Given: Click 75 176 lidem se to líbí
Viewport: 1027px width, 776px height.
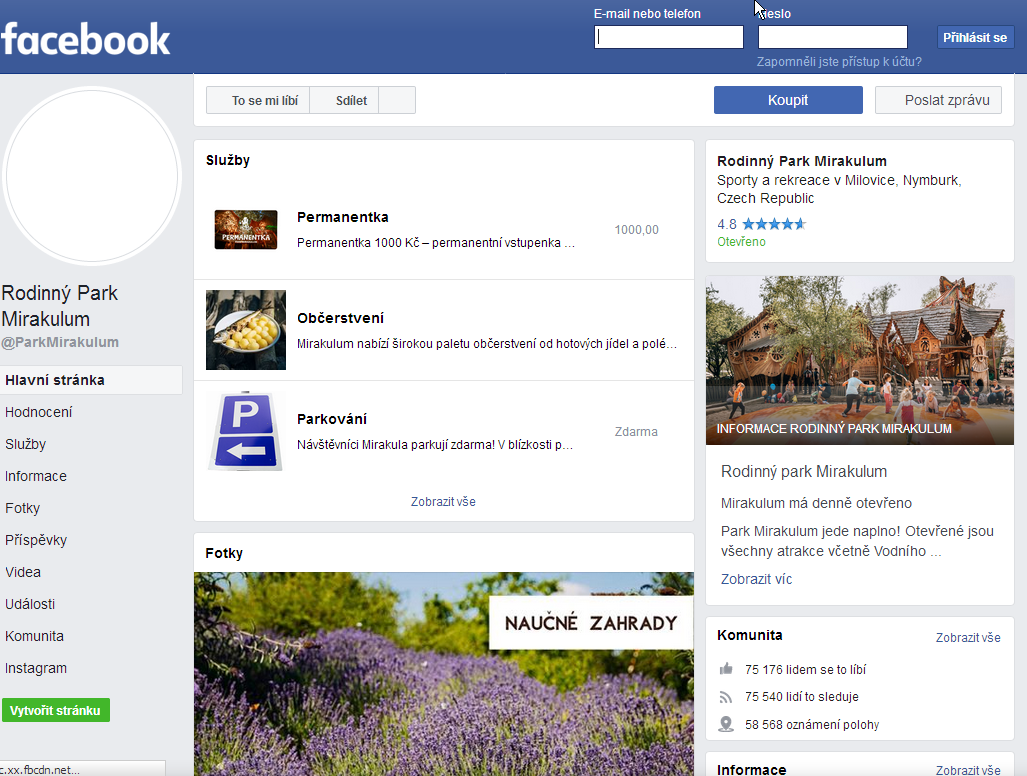Looking at the screenshot, I should 806,669.
